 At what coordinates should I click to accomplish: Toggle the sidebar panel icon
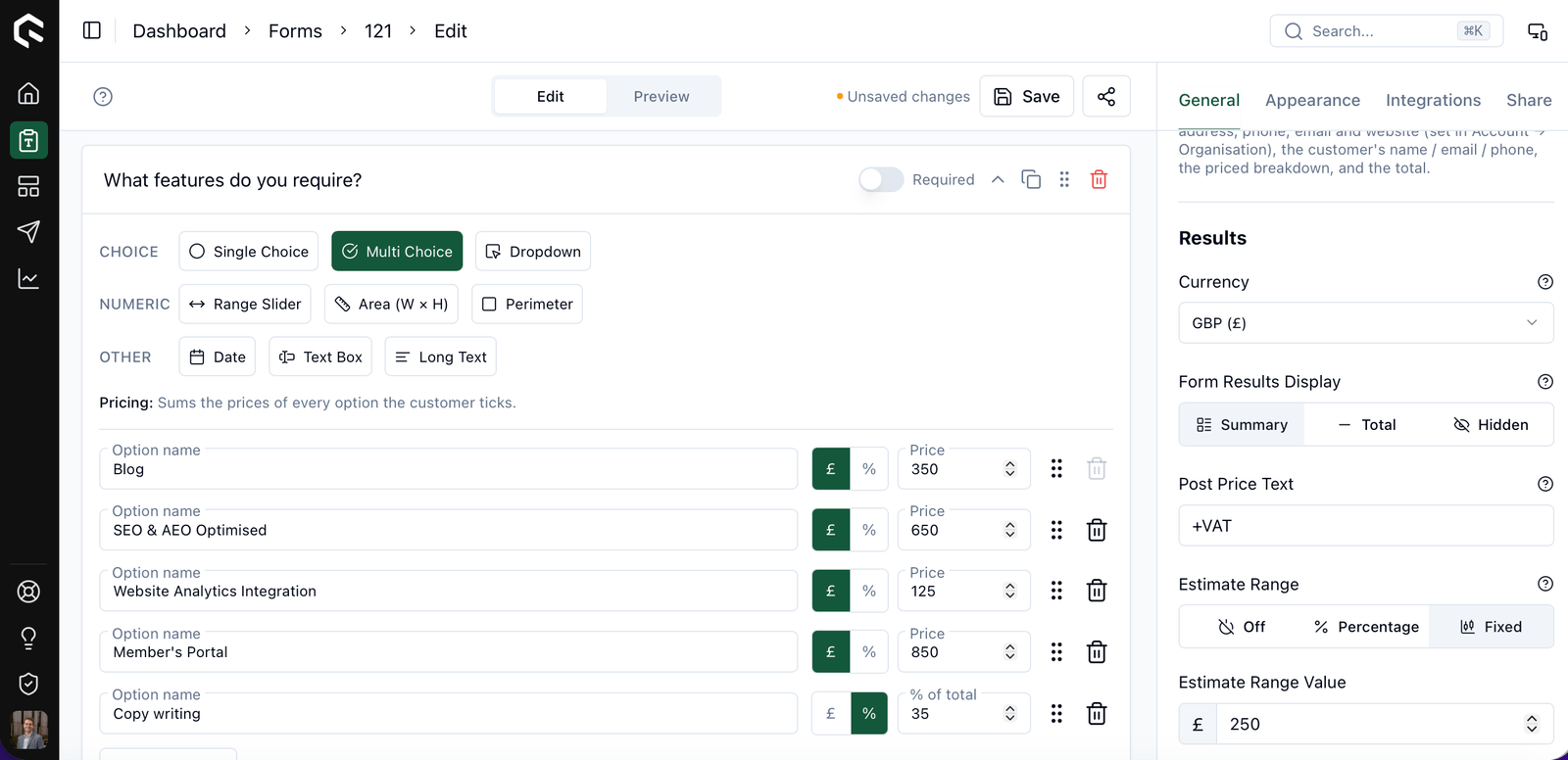click(92, 30)
